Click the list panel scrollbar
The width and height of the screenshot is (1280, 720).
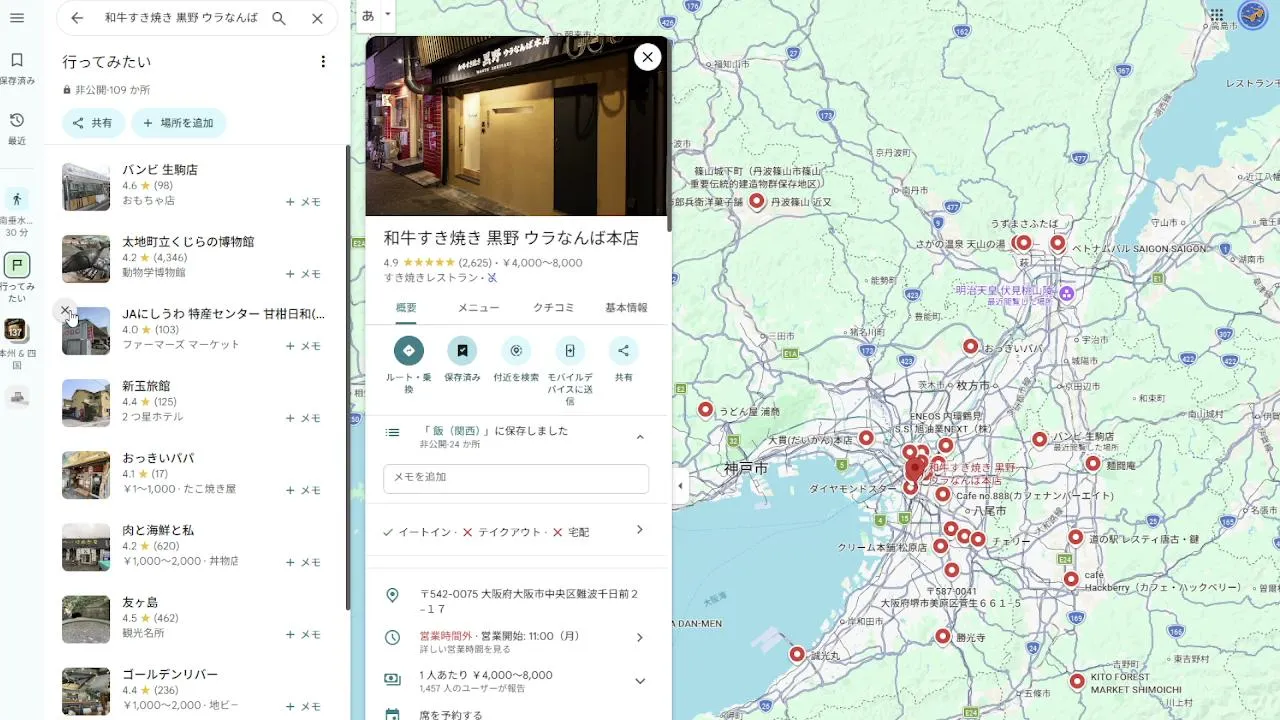(x=347, y=377)
